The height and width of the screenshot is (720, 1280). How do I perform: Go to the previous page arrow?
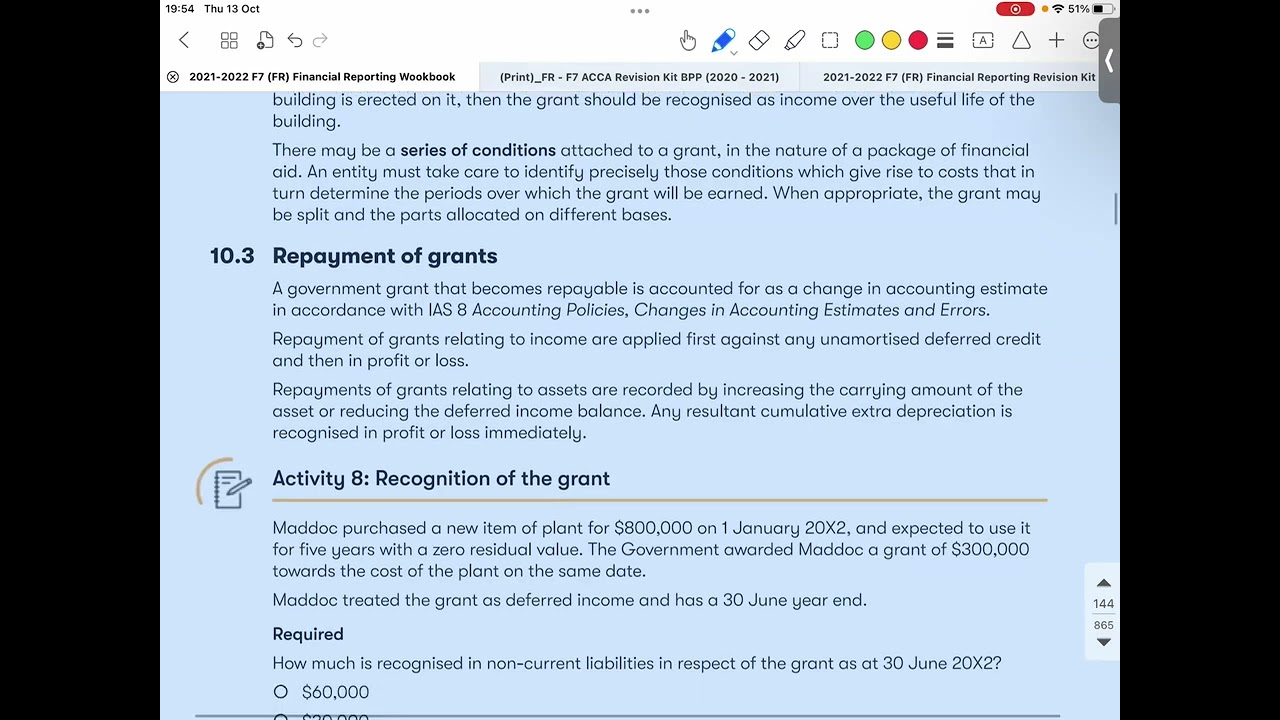pyautogui.click(x=1104, y=583)
